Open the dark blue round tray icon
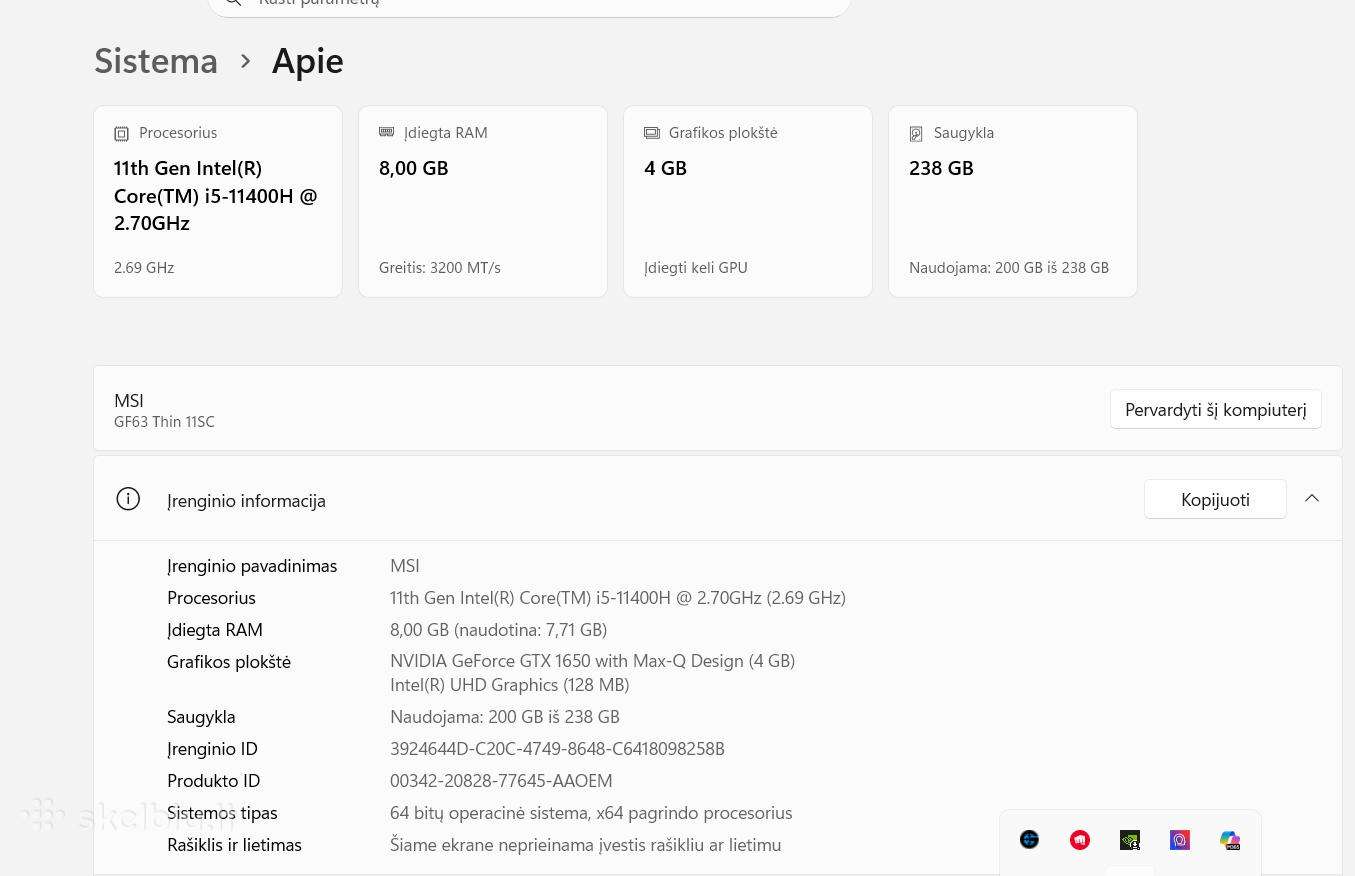This screenshot has height=876, width=1355. click(1030, 840)
